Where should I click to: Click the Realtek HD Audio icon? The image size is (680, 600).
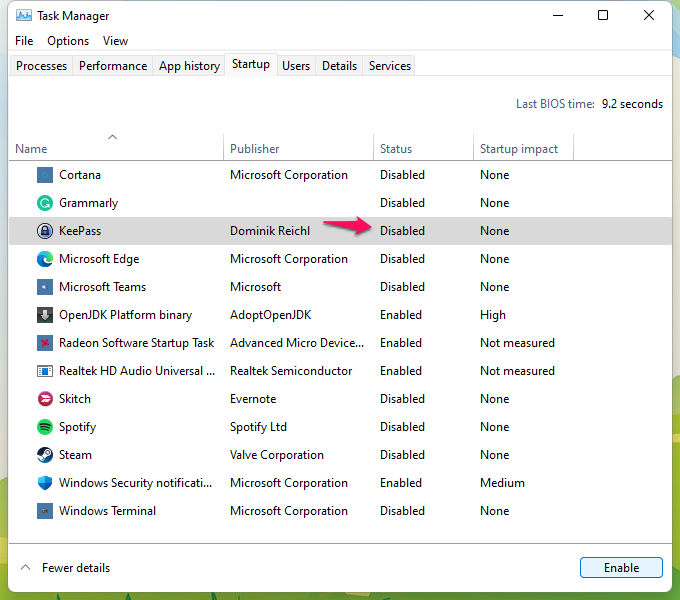tap(45, 371)
